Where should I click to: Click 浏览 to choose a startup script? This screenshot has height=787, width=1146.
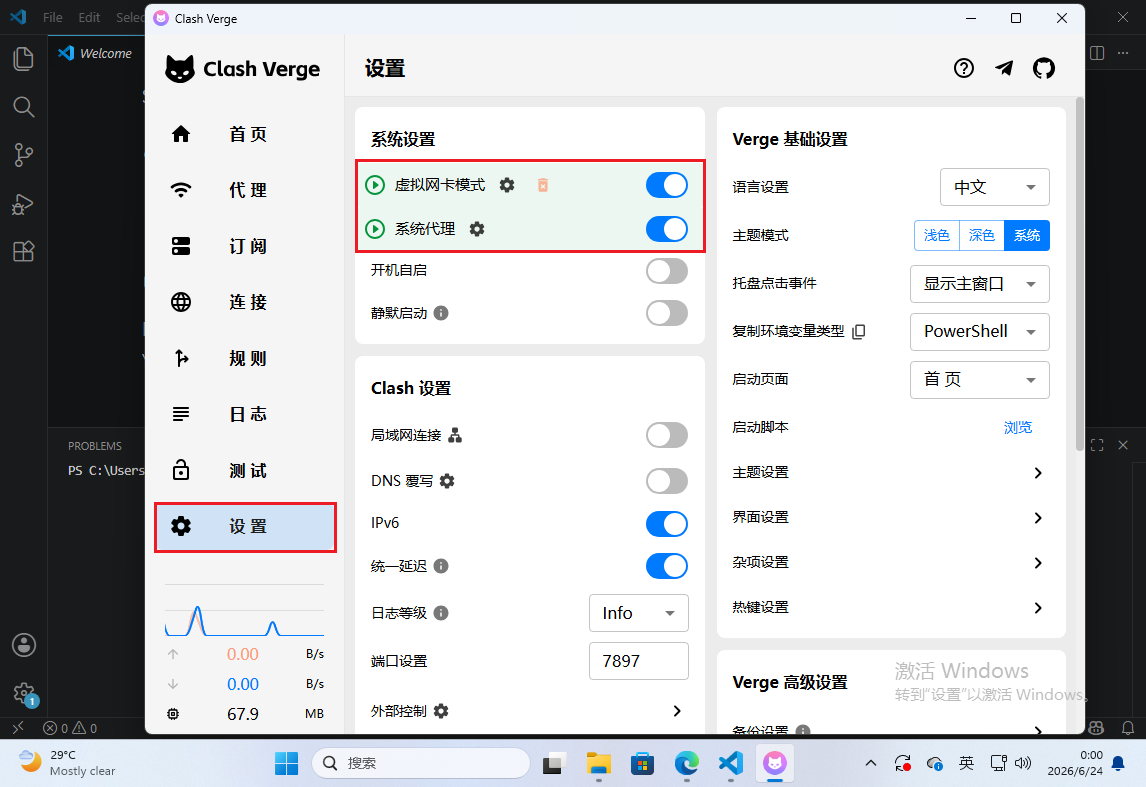(x=1017, y=427)
